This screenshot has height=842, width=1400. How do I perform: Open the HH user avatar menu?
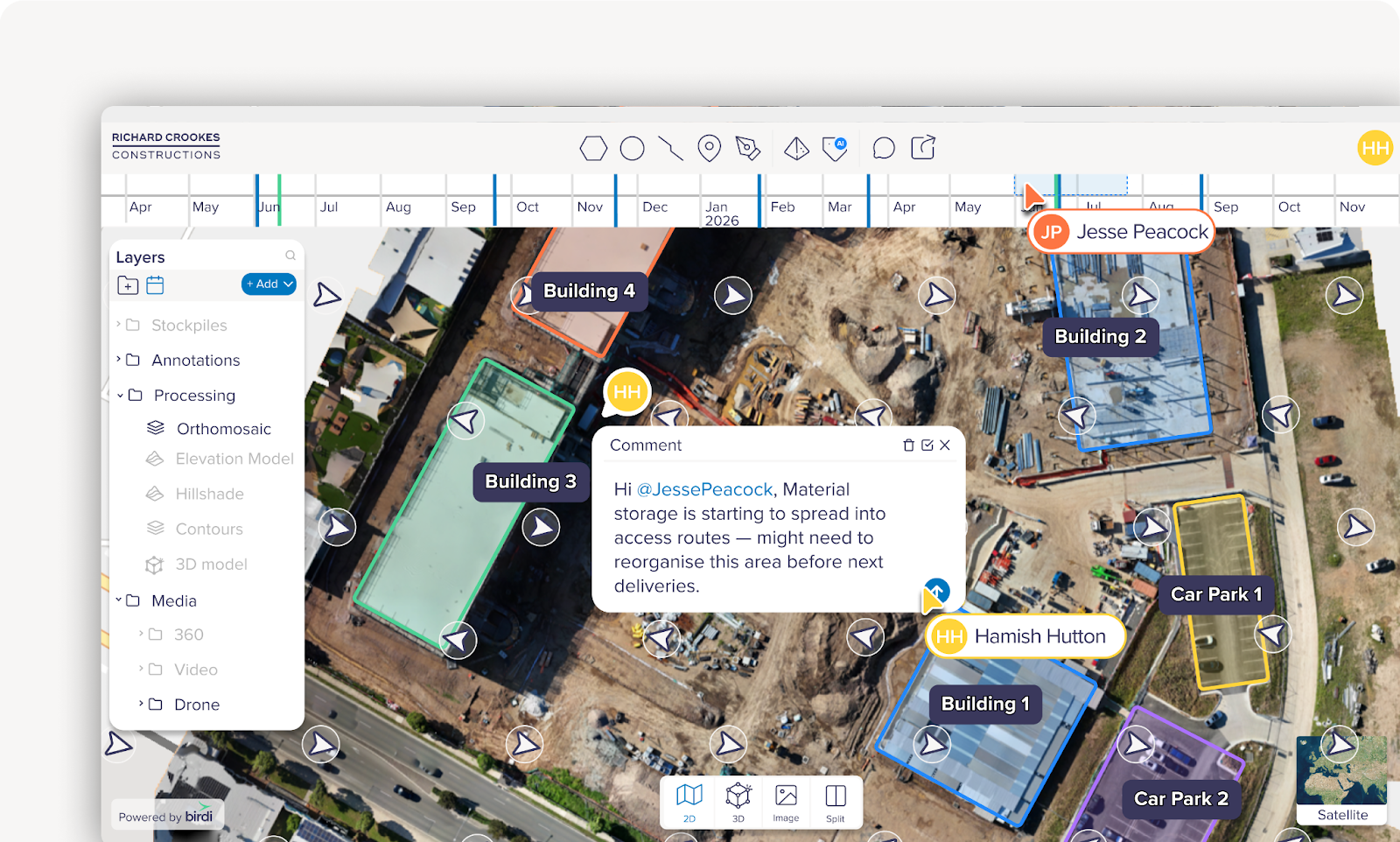(1375, 148)
